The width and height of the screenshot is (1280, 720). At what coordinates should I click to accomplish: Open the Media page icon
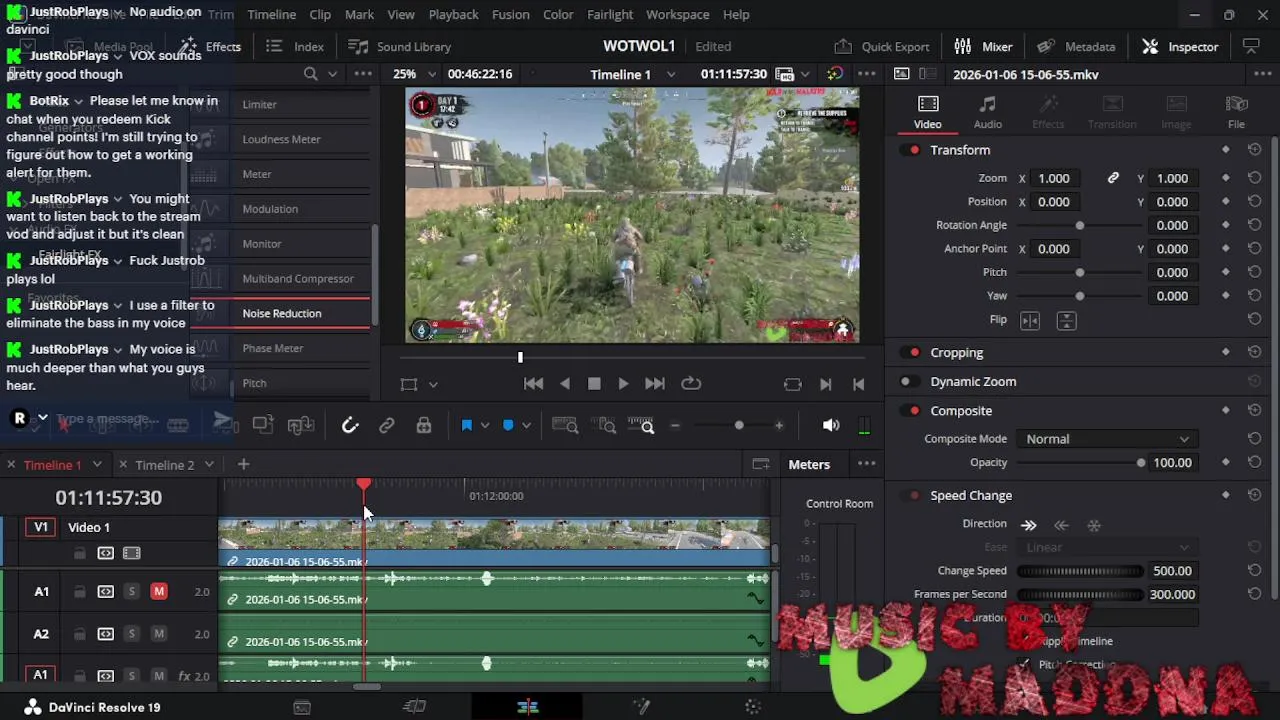[302, 707]
